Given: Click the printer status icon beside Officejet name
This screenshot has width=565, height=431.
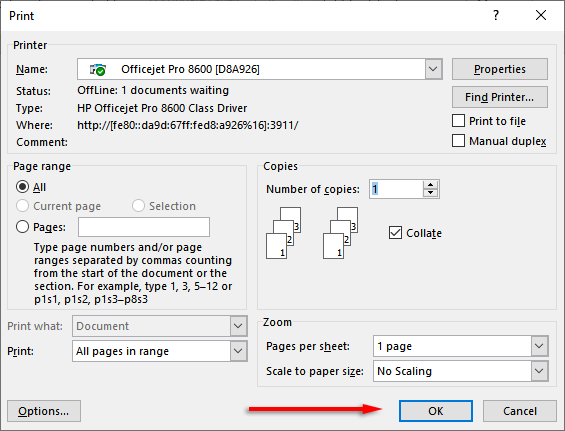Looking at the screenshot, I should 98,69.
